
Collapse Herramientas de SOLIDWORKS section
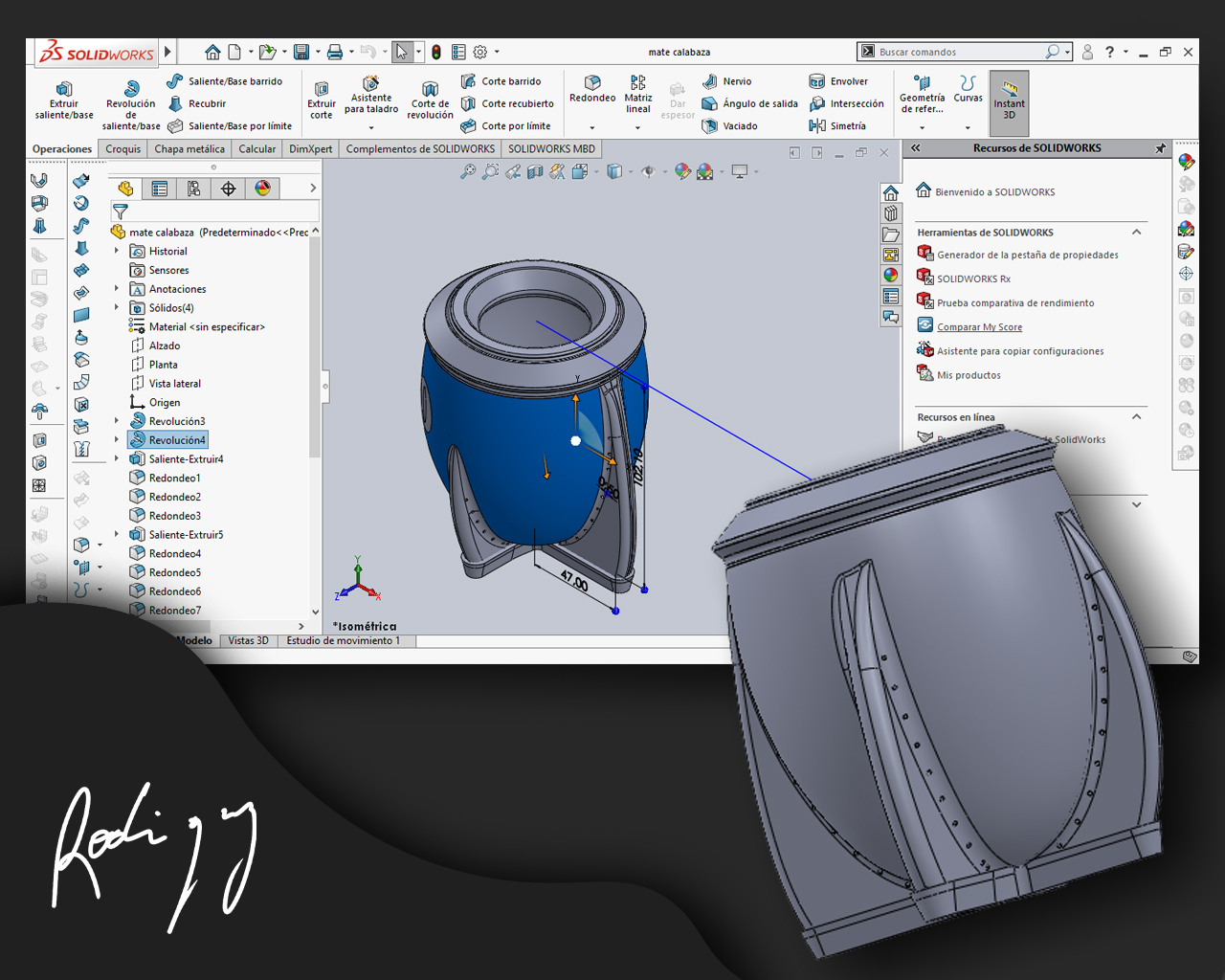click(1137, 233)
